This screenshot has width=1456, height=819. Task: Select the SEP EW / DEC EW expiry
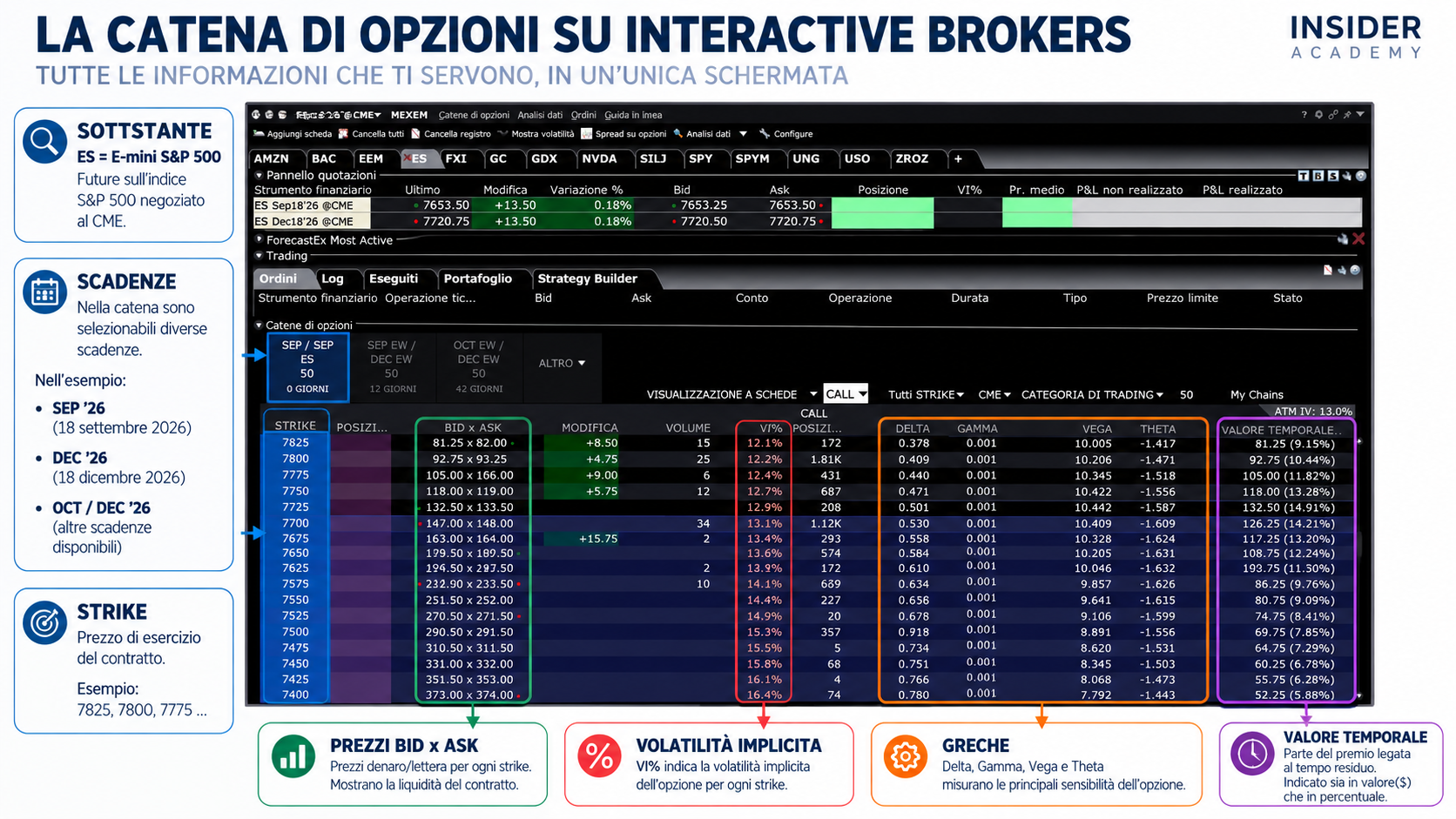392,366
